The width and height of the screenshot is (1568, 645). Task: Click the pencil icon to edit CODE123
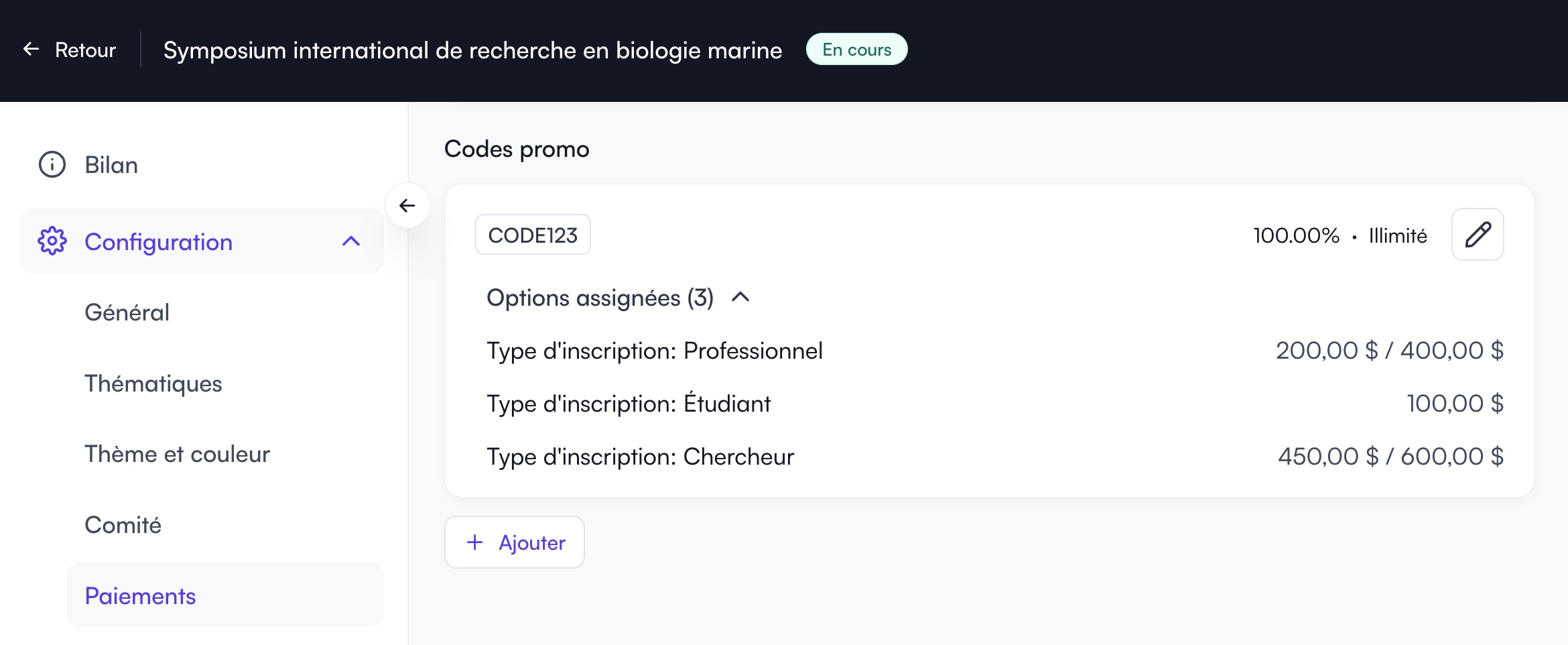[x=1477, y=234]
